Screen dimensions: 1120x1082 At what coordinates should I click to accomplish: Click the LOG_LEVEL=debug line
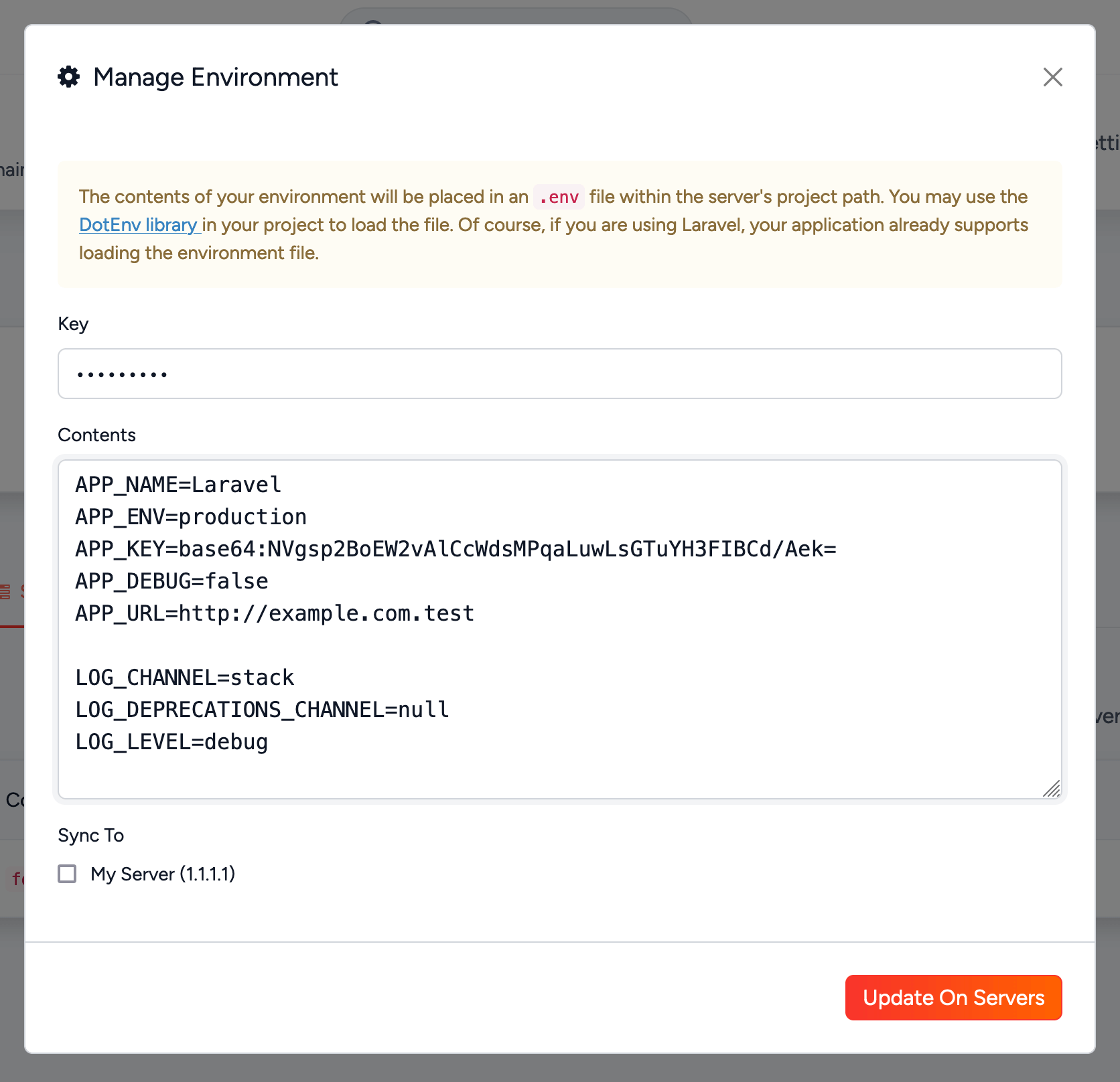pyautogui.click(x=171, y=741)
